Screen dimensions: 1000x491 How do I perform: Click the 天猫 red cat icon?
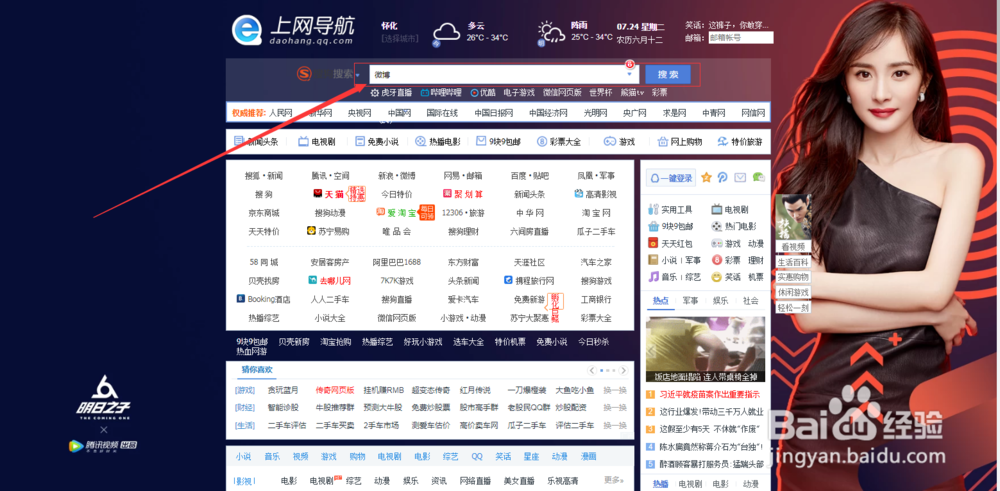(x=318, y=193)
